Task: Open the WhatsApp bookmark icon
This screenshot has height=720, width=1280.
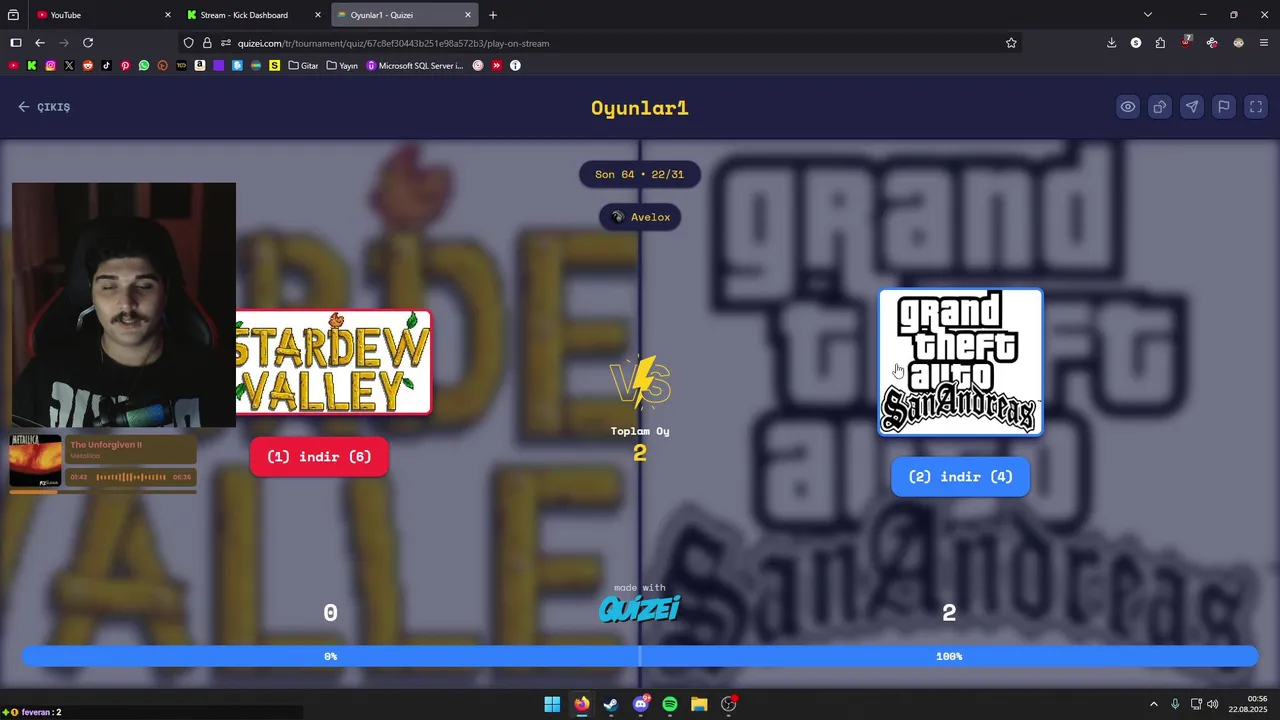Action: (144, 66)
